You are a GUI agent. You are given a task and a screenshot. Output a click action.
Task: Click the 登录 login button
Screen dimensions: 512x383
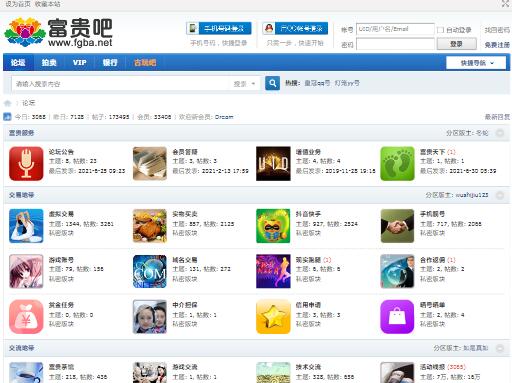coord(456,44)
